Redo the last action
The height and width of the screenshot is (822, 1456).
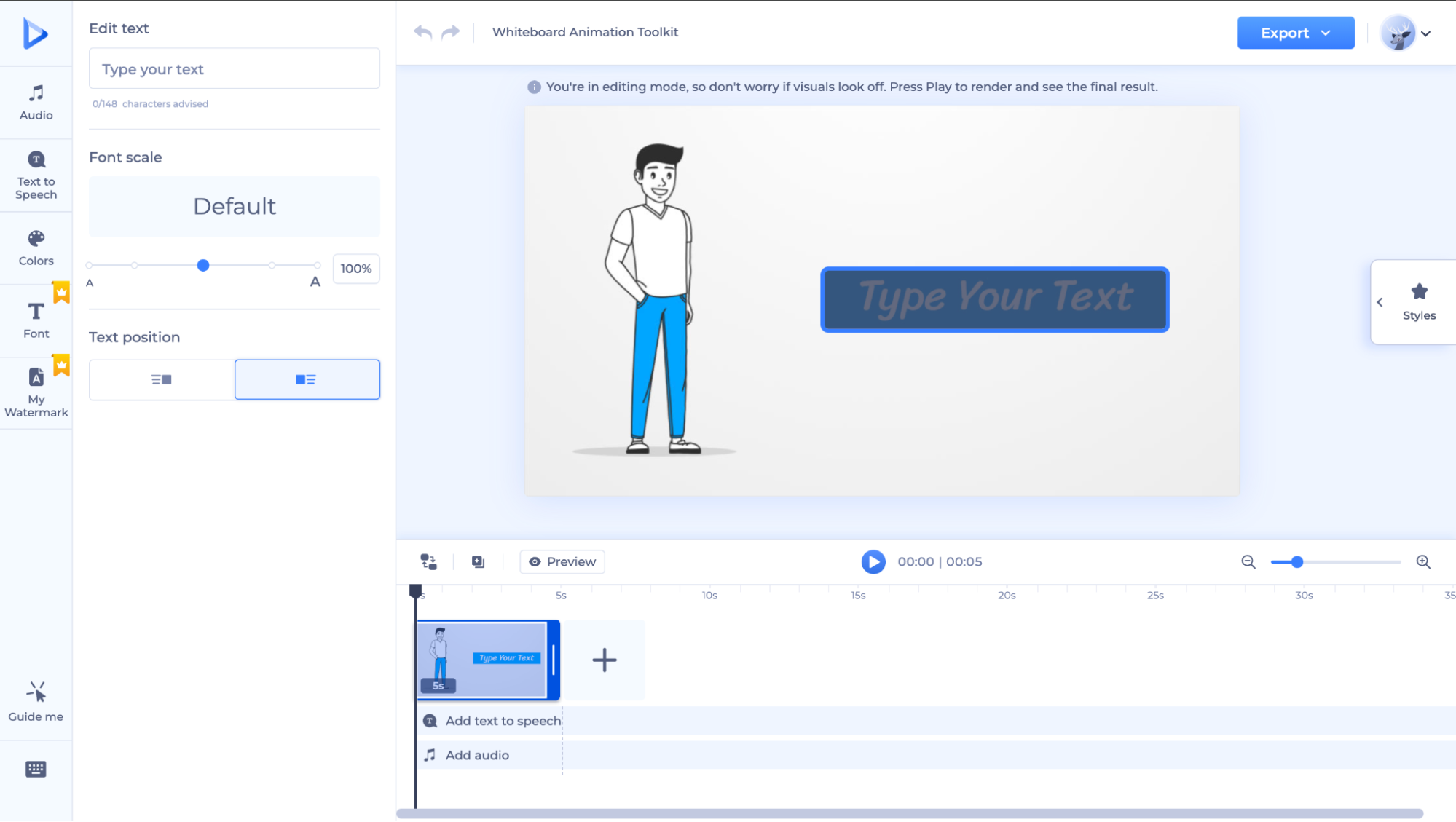click(451, 32)
